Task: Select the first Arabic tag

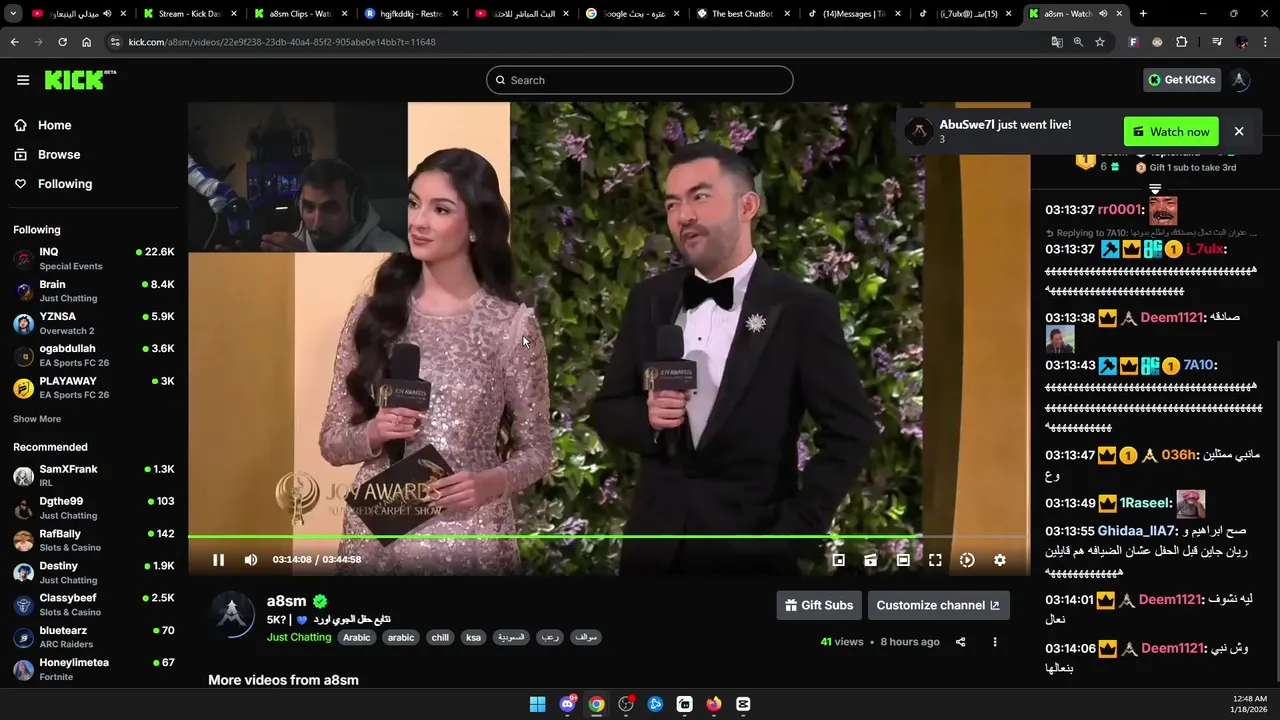Action: (357, 638)
